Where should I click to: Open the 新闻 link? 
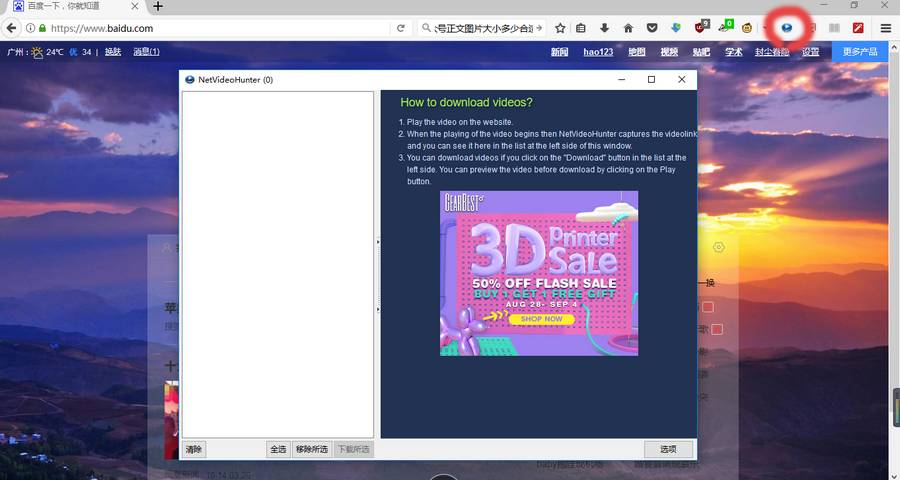click(x=560, y=52)
